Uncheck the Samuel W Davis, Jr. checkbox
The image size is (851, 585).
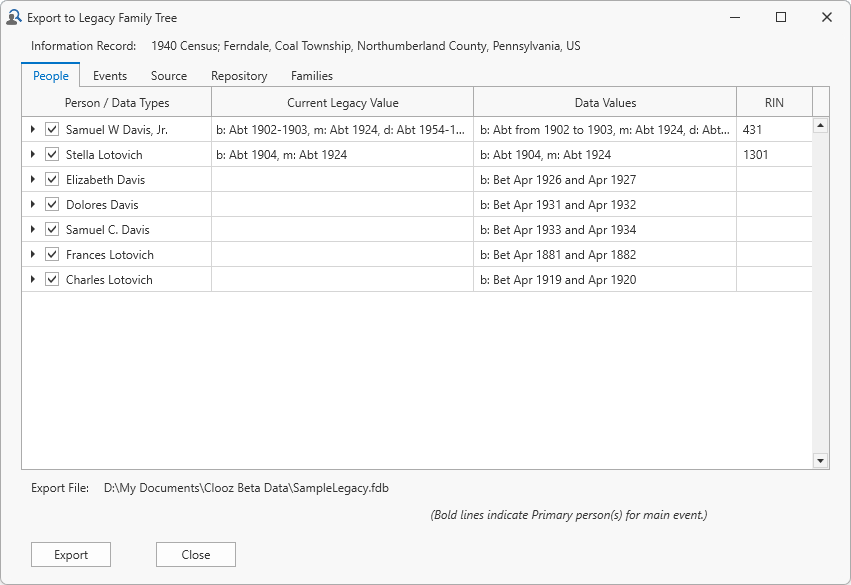52,129
